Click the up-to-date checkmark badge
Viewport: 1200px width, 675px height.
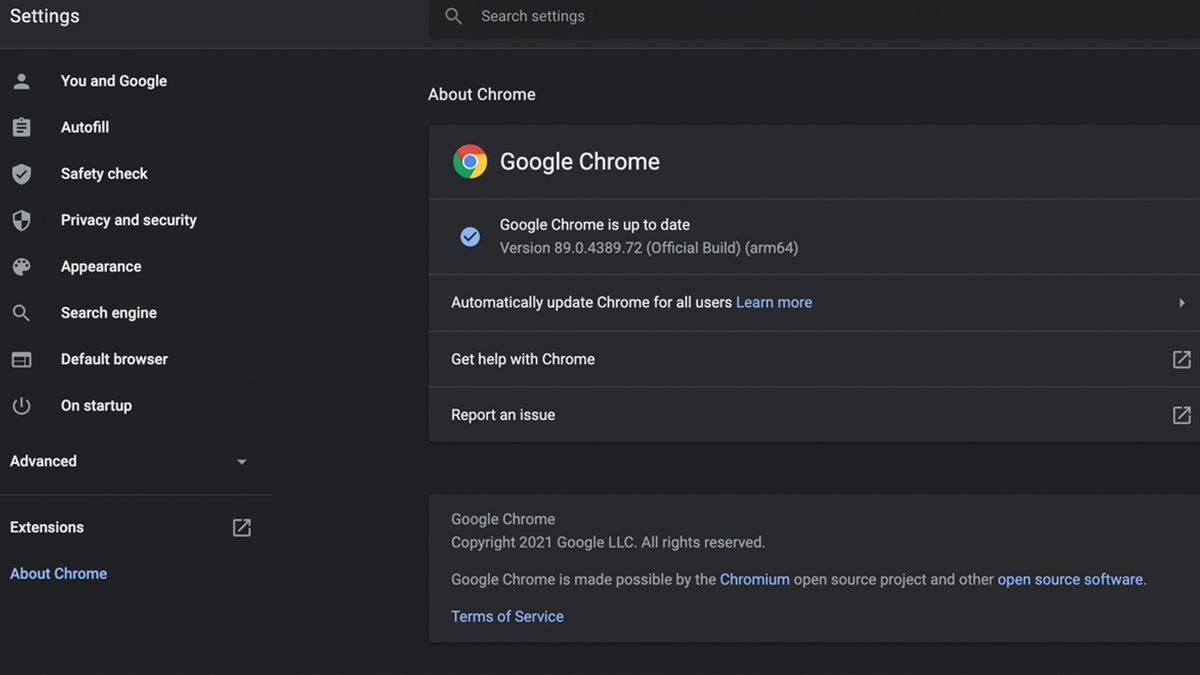pos(470,236)
